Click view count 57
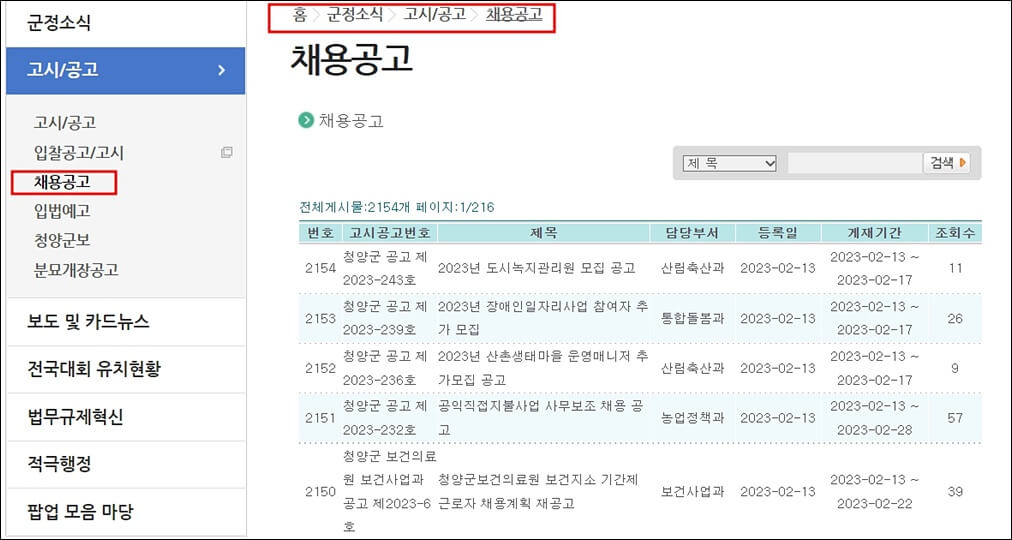1012x540 pixels. click(955, 418)
